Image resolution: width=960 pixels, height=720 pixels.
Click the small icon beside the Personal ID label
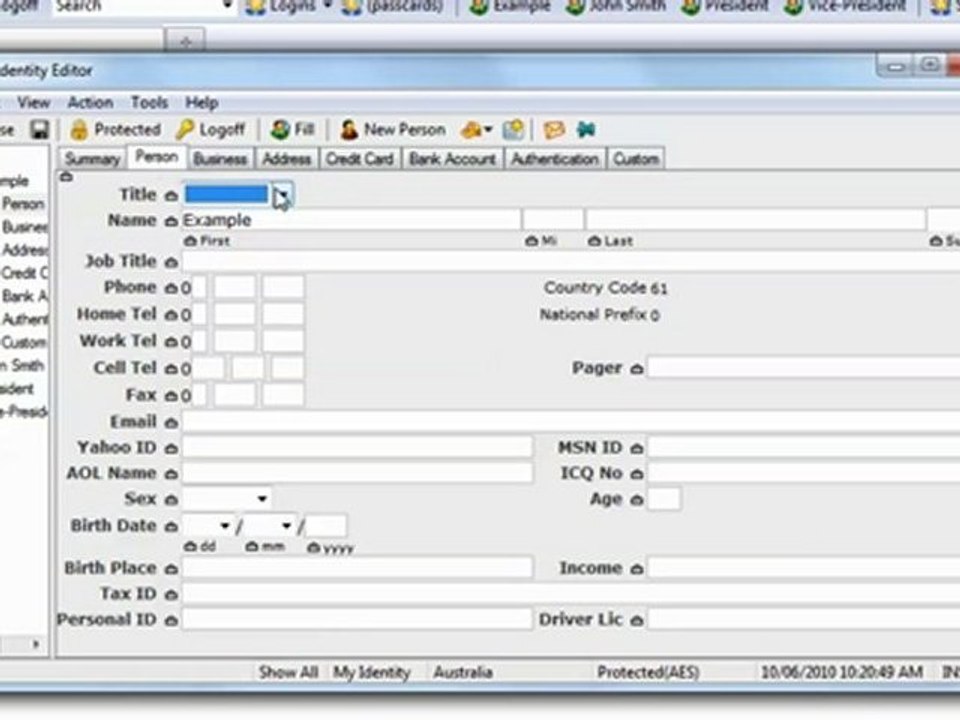171,621
